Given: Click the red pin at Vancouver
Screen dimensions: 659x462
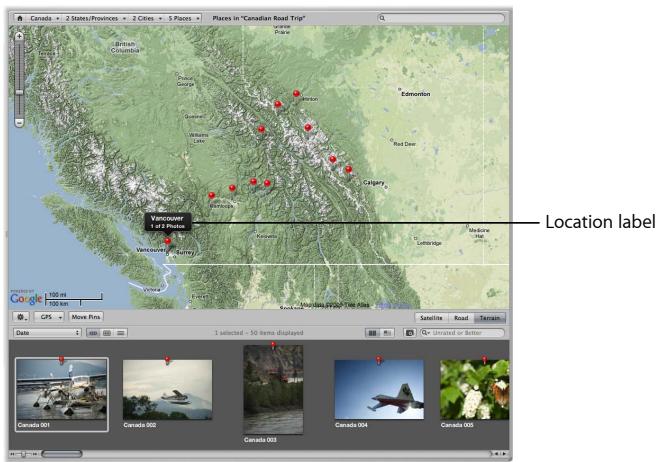Looking at the screenshot, I should pyautogui.click(x=168, y=241).
